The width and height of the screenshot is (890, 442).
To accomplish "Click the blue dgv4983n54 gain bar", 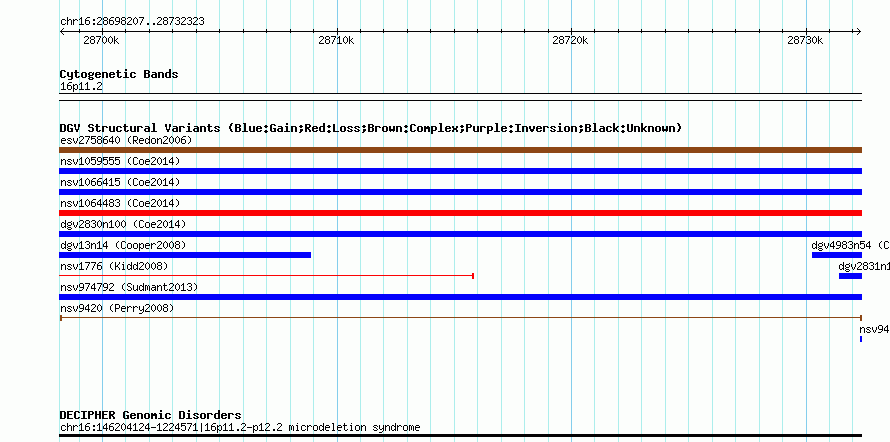I will point(837,255).
